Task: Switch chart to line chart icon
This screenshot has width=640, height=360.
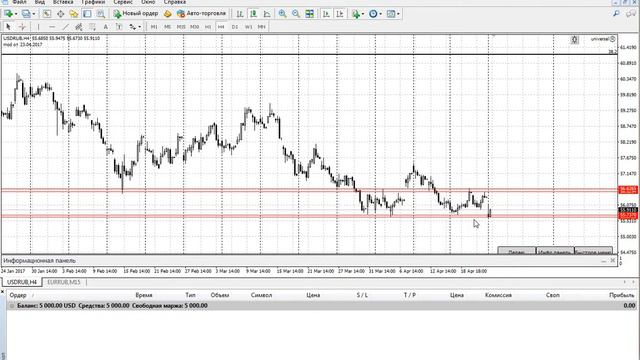Action: (x=267, y=14)
